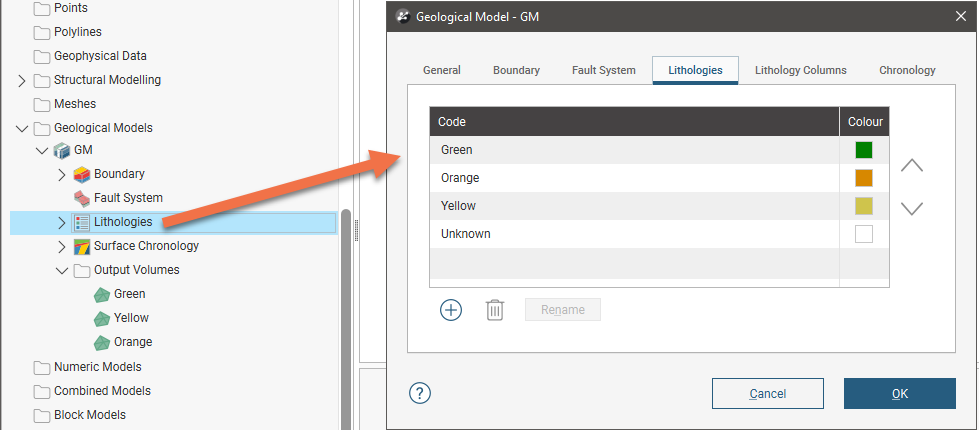Expand the Surface Chronology node
The width and height of the screenshot is (979, 430).
tap(62, 246)
